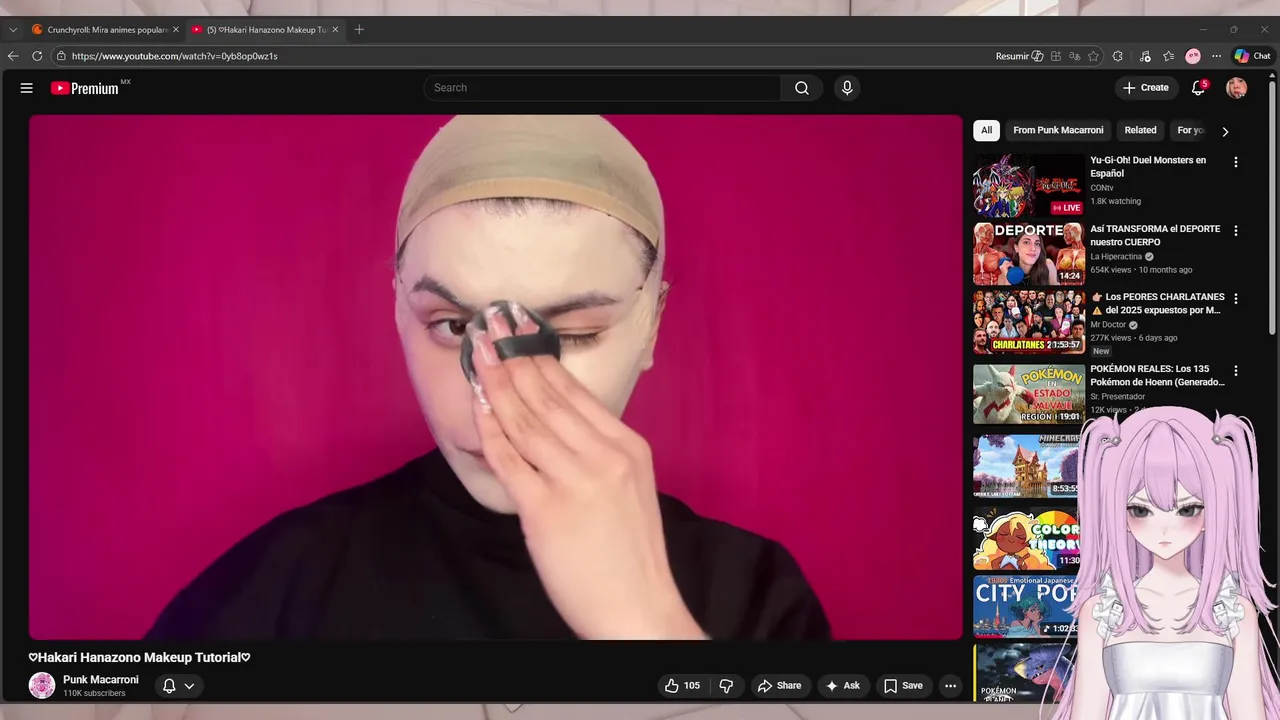Reload the page with refresh icon
The width and height of the screenshot is (1280, 720).
[37, 56]
